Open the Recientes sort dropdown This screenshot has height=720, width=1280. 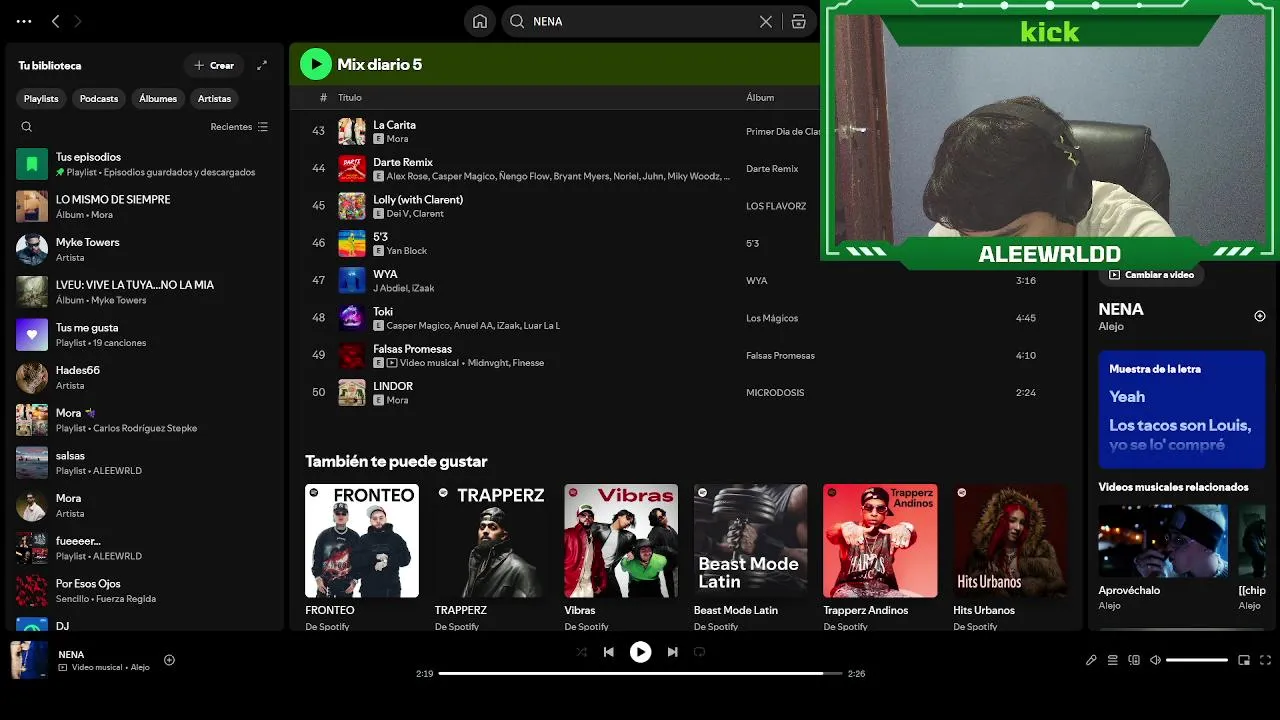(x=239, y=127)
